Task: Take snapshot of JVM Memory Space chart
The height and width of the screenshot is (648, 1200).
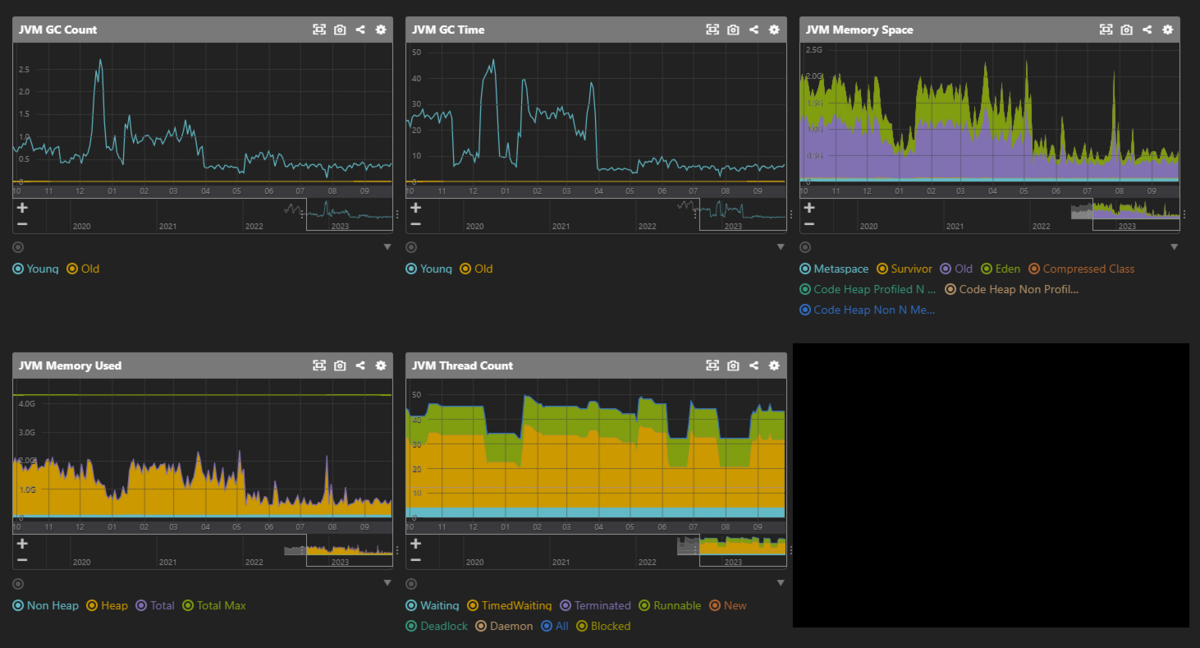Action: point(1127,30)
